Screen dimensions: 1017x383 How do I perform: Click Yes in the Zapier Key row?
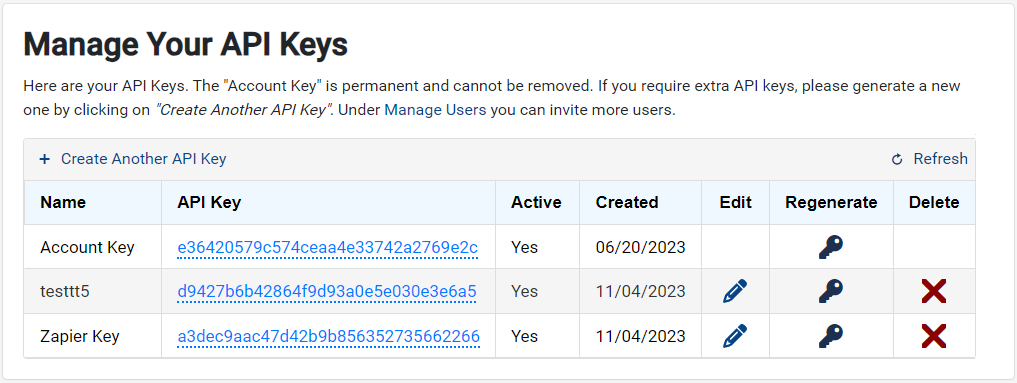click(x=525, y=336)
